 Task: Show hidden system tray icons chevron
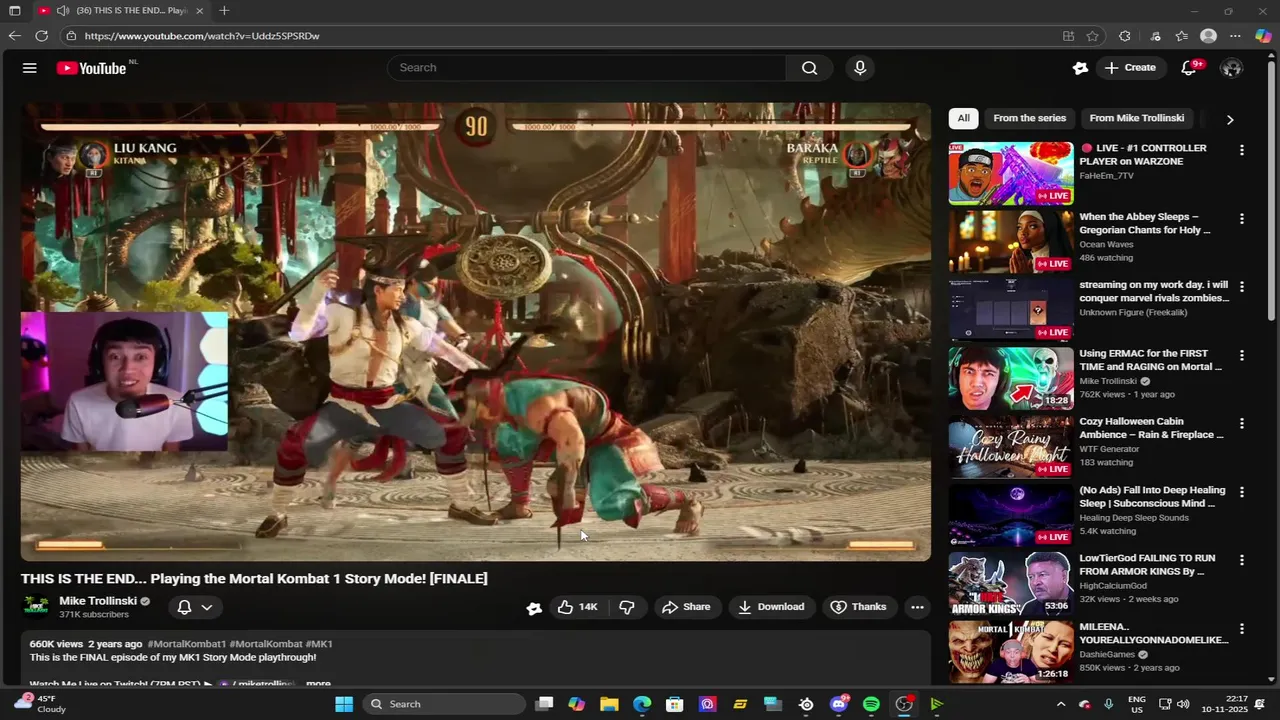point(1061,704)
